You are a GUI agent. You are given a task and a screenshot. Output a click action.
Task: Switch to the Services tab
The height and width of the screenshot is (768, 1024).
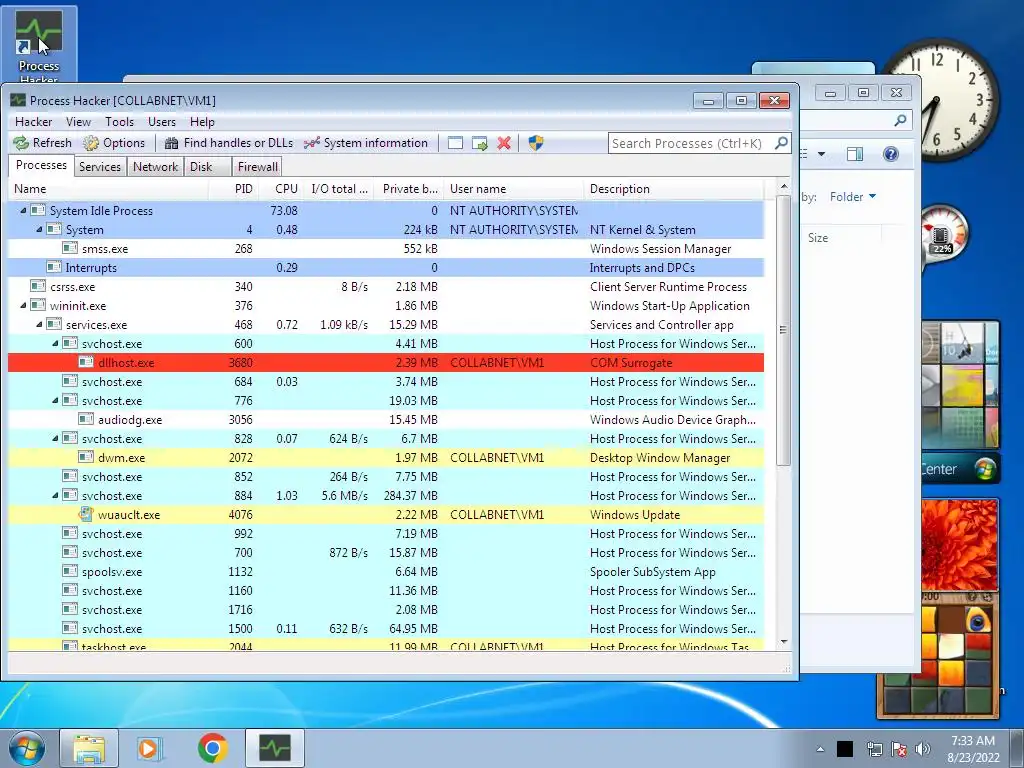100,167
